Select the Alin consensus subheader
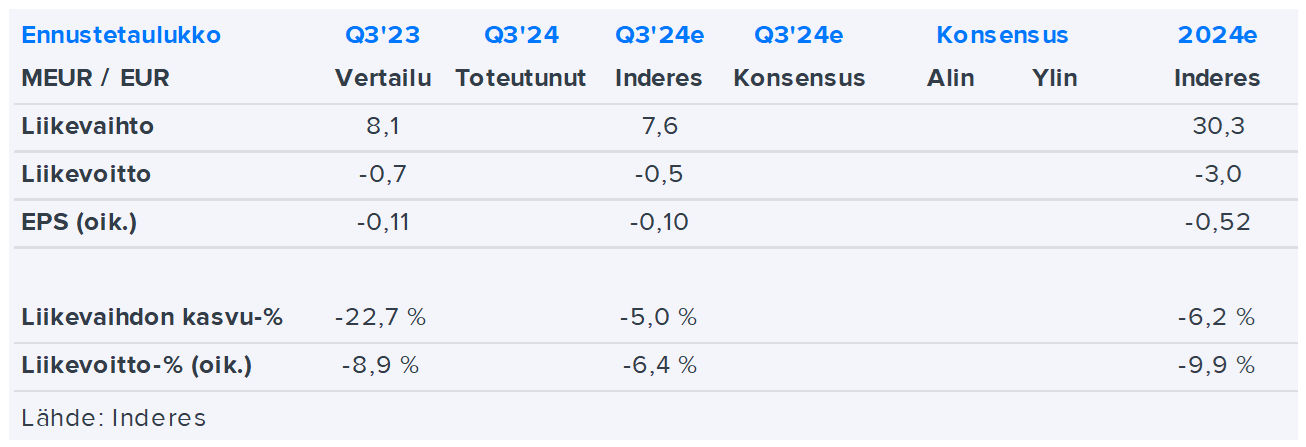The image size is (1306, 447). 950,78
